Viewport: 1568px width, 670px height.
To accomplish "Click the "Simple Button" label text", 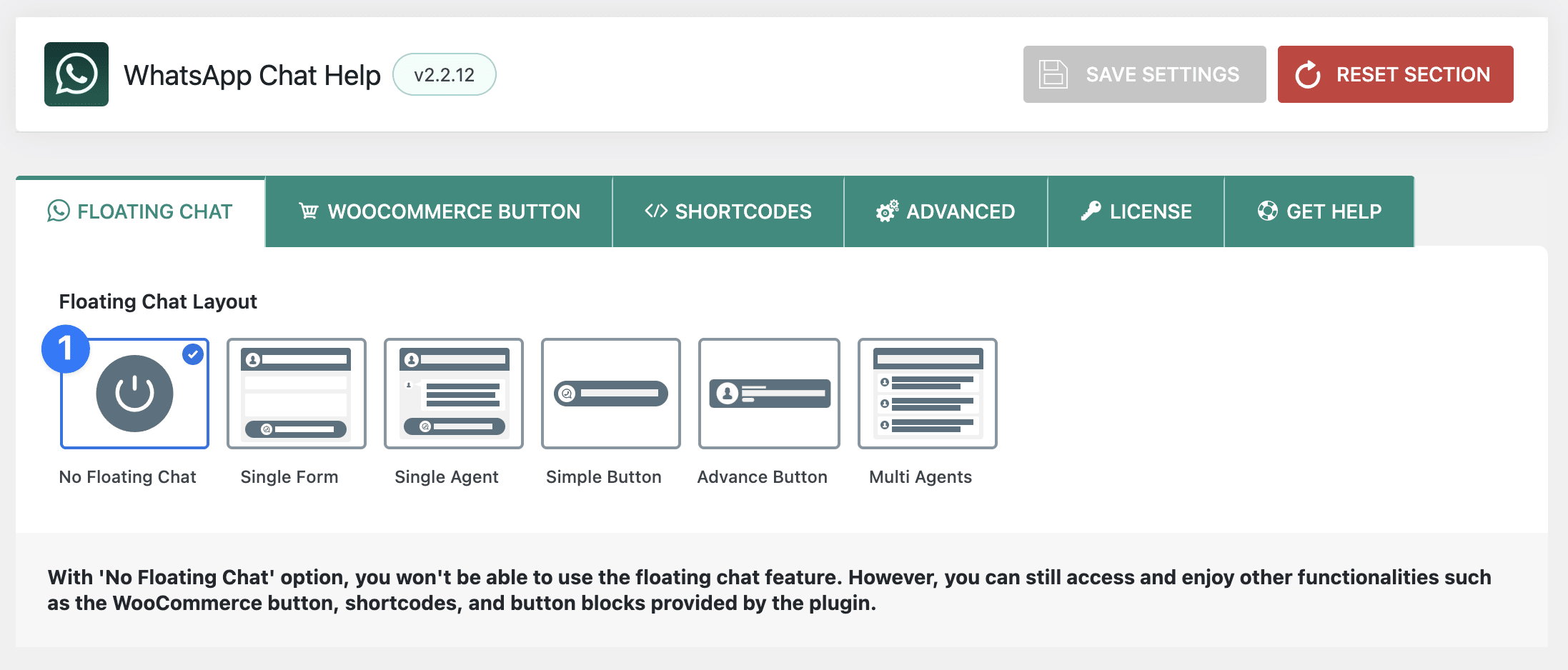I will point(604,476).
